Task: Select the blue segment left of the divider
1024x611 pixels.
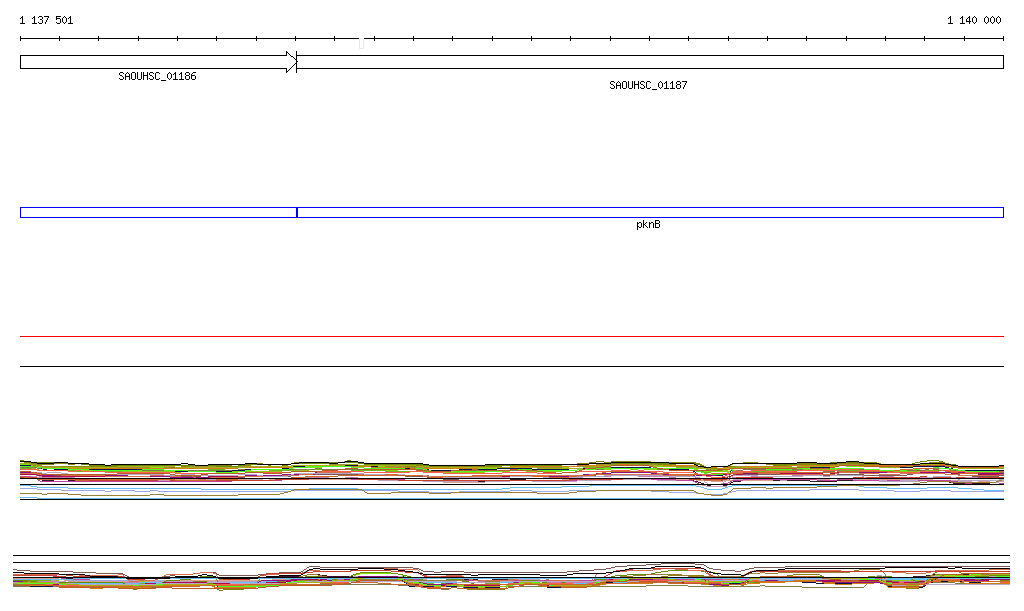Action: (x=157, y=212)
